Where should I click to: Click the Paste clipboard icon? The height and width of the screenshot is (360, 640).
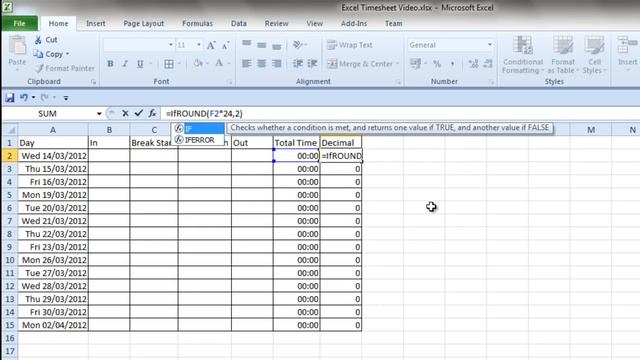[x=17, y=46]
